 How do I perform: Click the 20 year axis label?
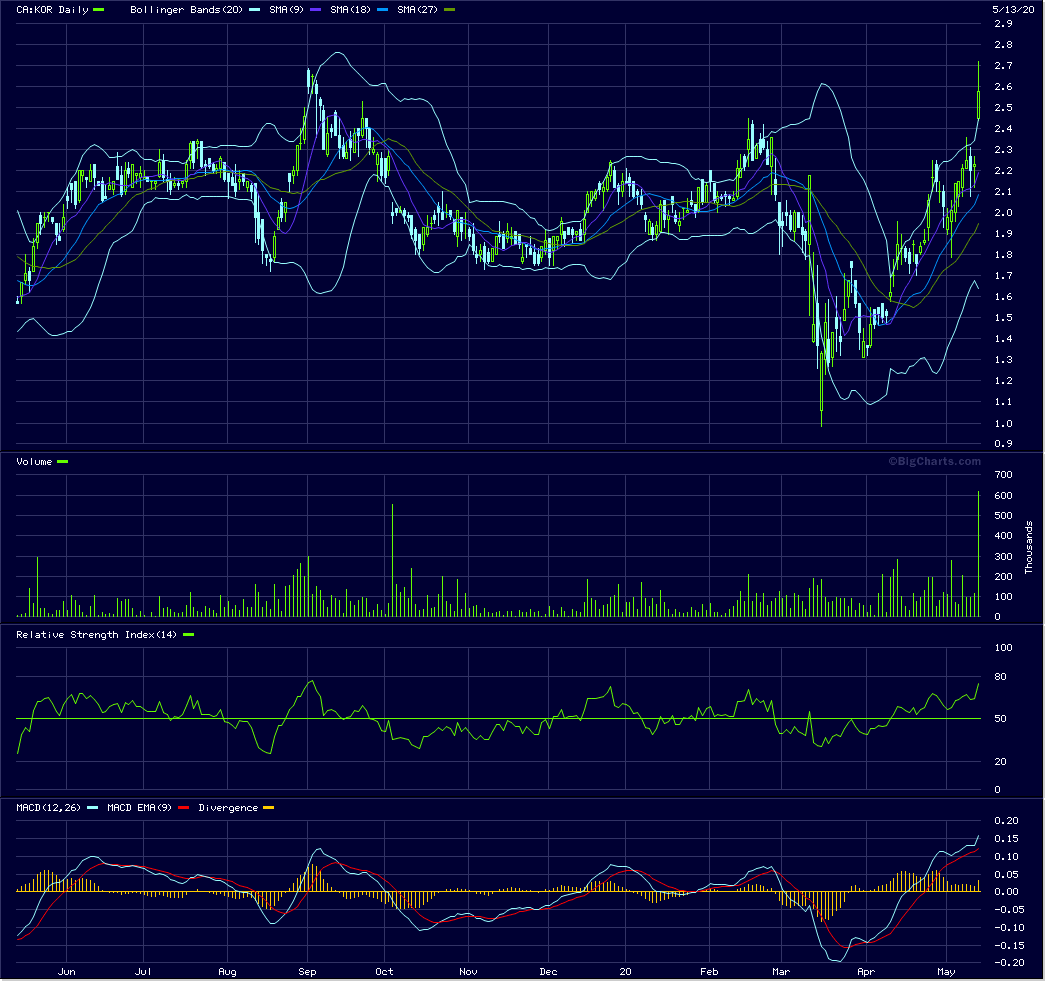pos(625,972)
